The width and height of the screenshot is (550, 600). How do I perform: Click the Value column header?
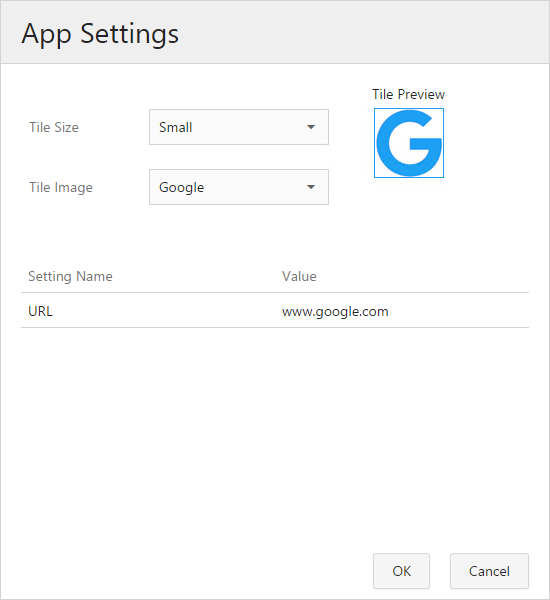(x=299, y=276)
